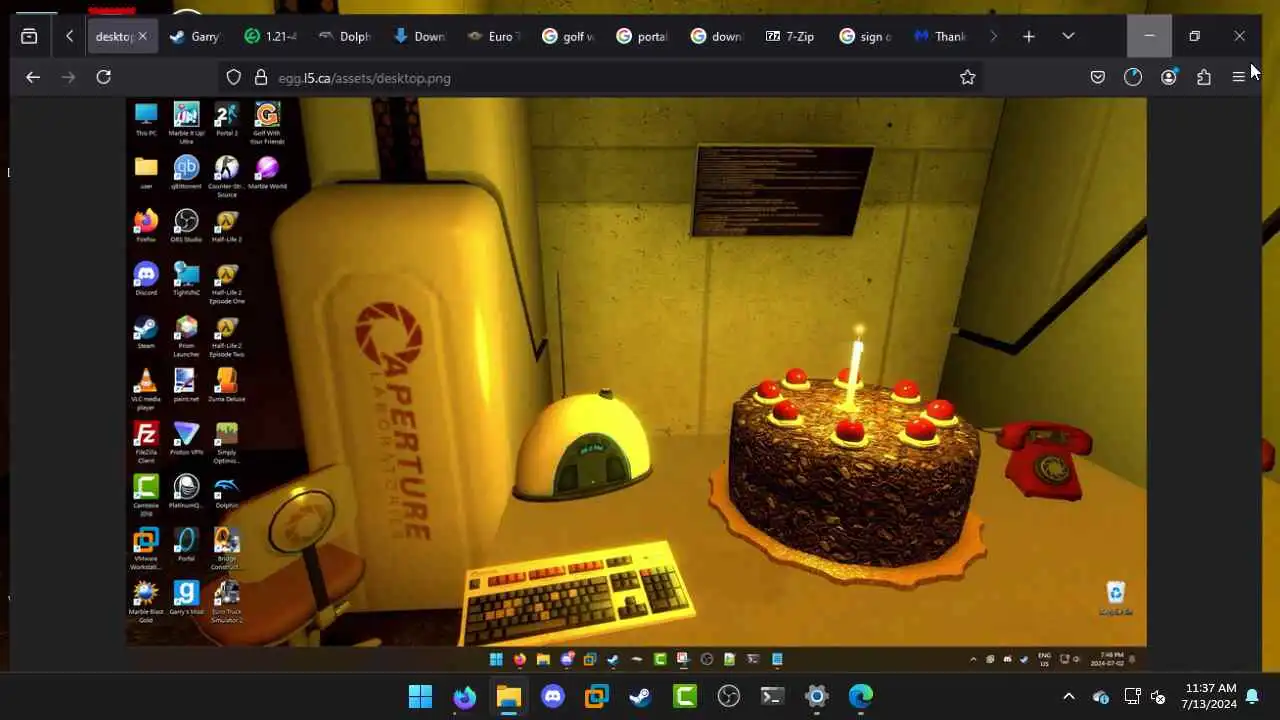
Task: Switch to the portal tab
Action: pos(641,36)
